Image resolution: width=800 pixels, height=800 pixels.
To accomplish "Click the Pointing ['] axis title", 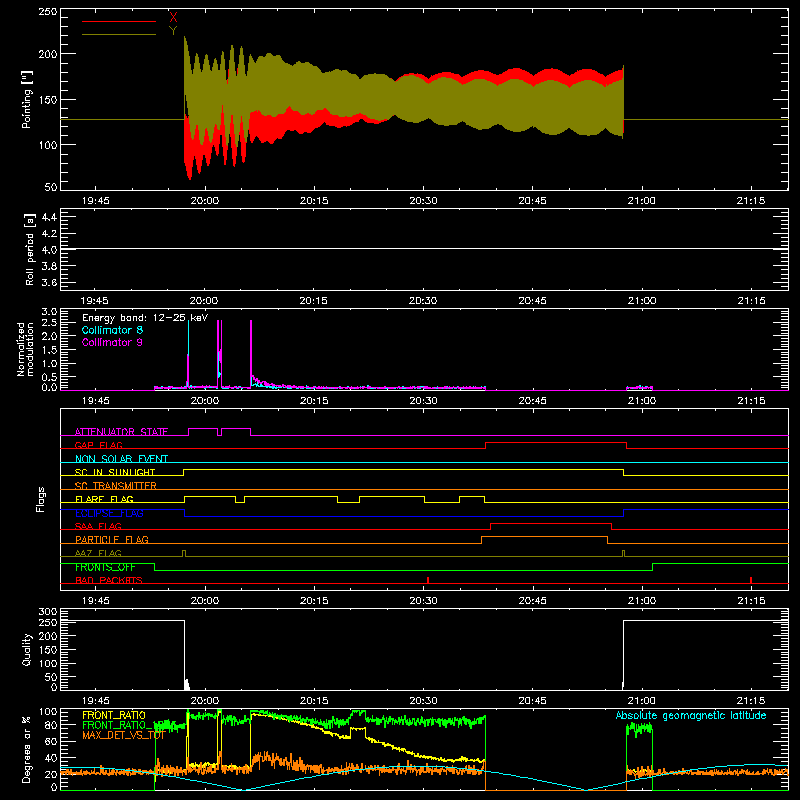I will coord(27,100).
